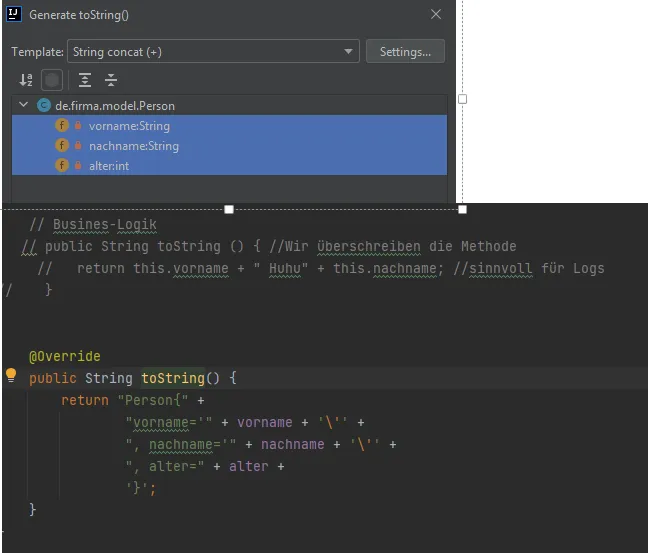The image size is (648, 553).
Task: Click the private lock icon beside alter
Action: tap(78, 165)
